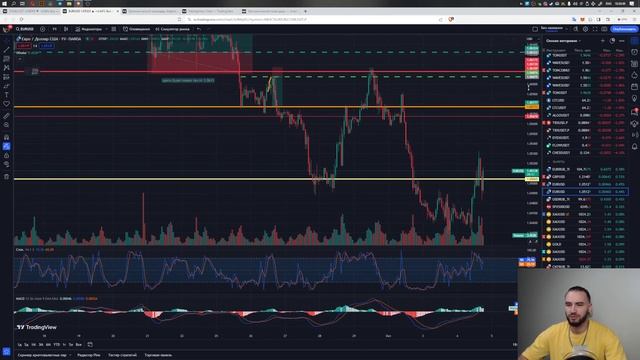Open the TradingView main menu logo
Image resolution: width=640 pixels, height=360 pixels.
[x=6, y=29]
